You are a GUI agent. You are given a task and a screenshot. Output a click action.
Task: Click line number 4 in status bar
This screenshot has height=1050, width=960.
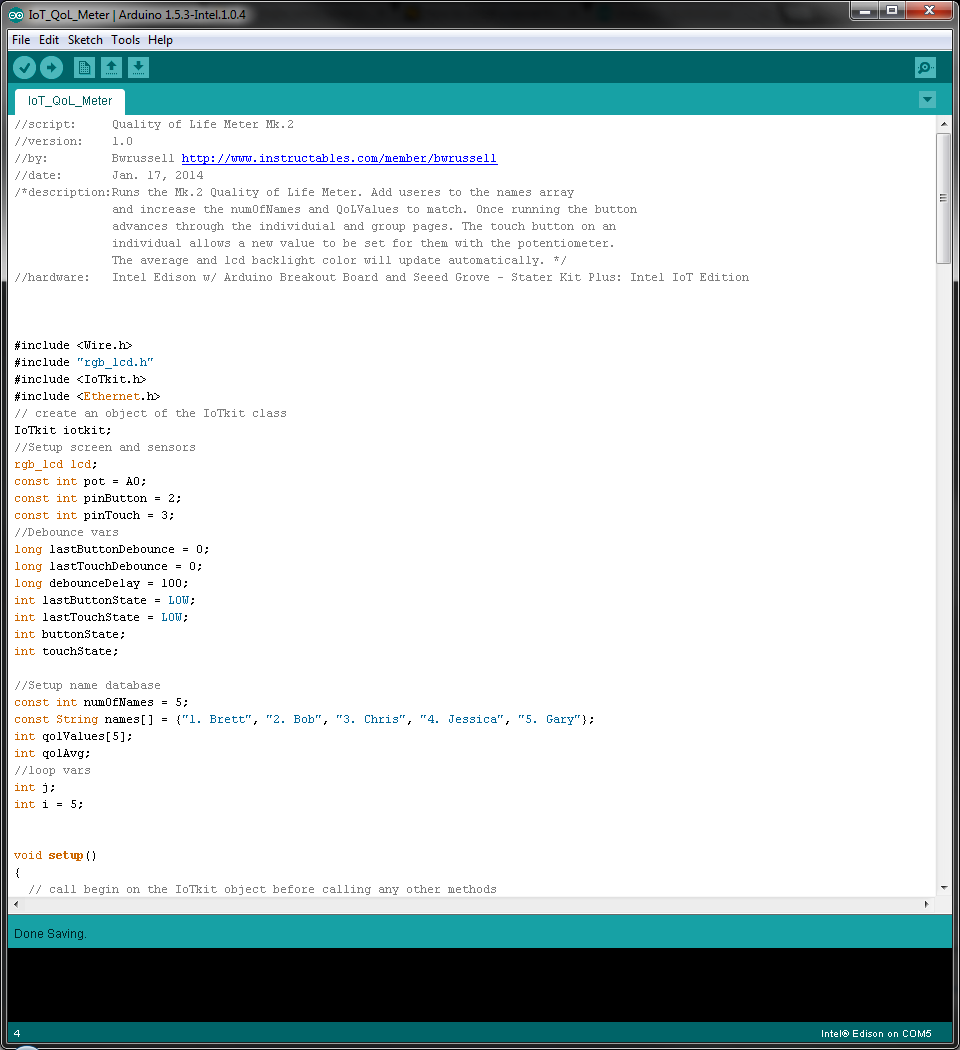17,1033
